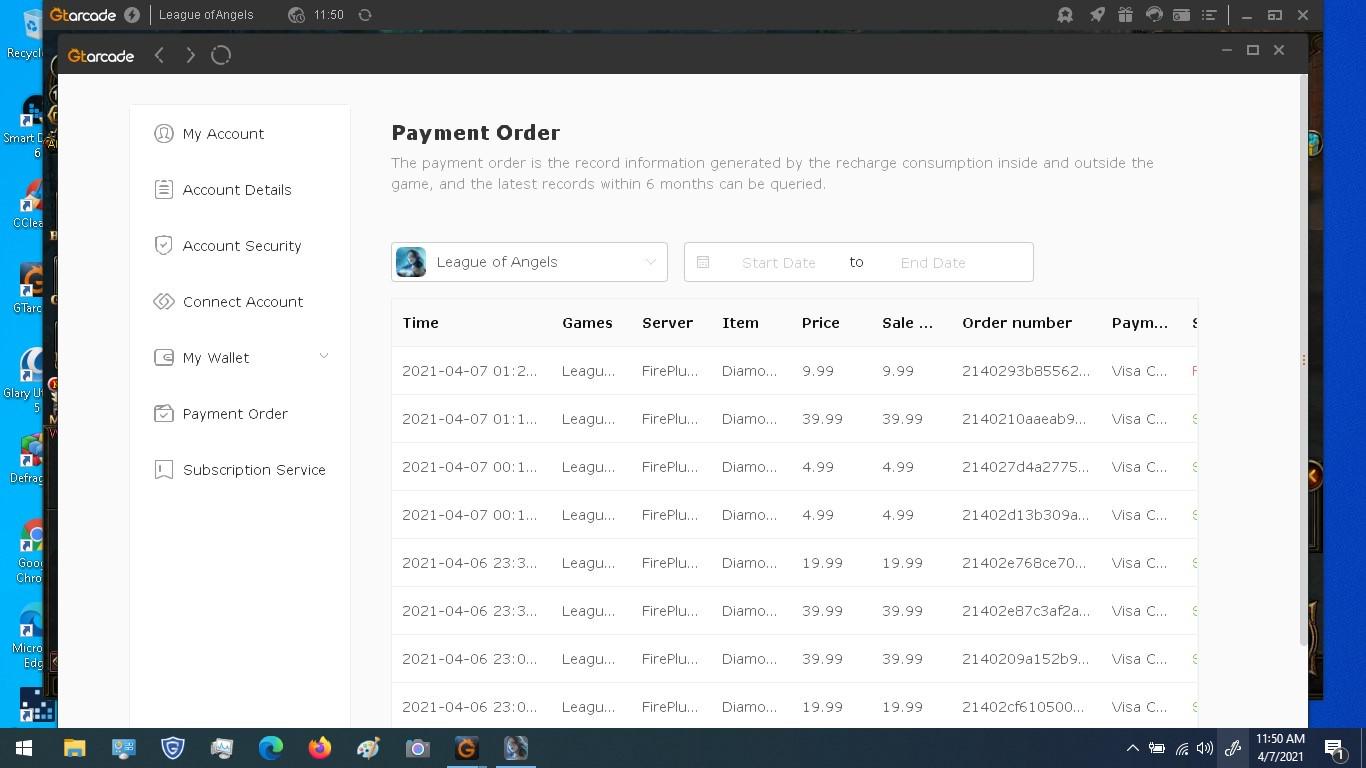Select order number 21402e768ce70...
This screenshot has width=1366, height=768.
pyautogui.click(x=1024, y=563)
